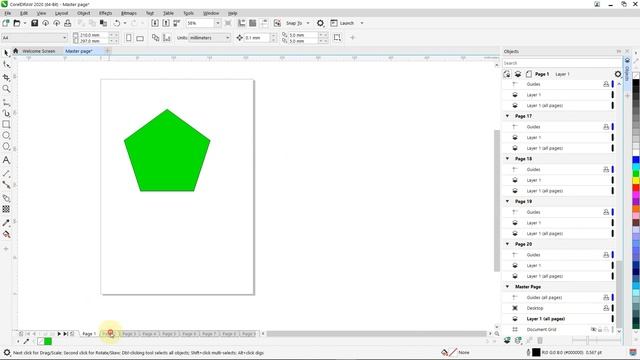640x360 pixels.
Task: Toggle lock on Page 19 Guides
Action: [606, 212]
